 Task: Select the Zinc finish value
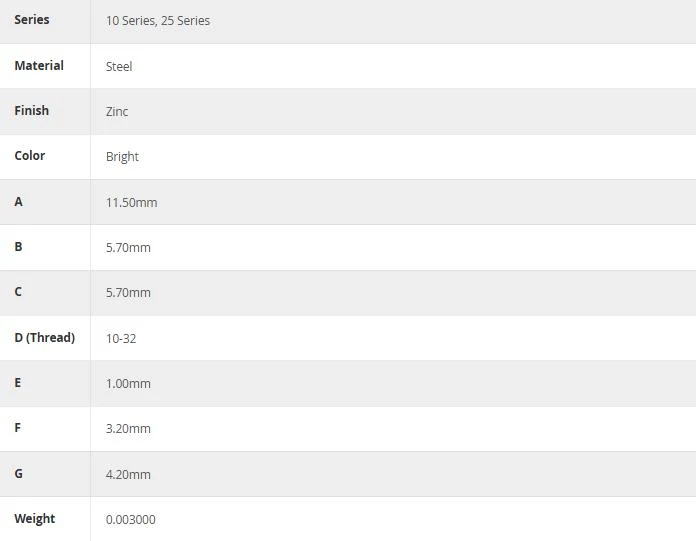click(117, 111)
